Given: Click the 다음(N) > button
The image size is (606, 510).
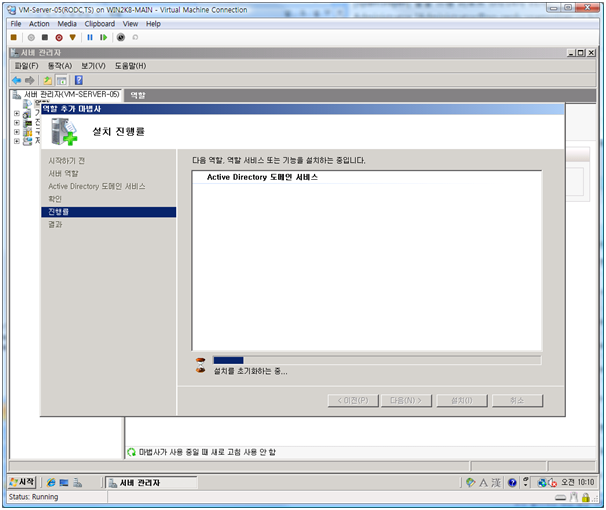Looking at the screenshot, I should tap(406, 401).
